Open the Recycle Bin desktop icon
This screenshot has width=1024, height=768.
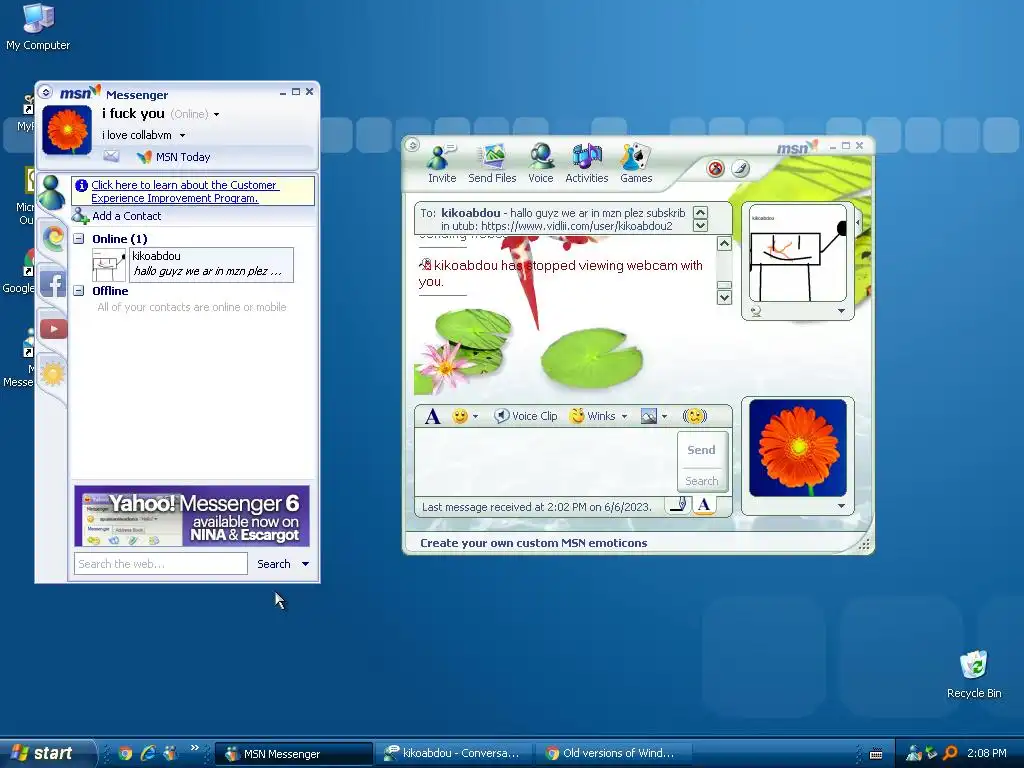coord(974,674)
